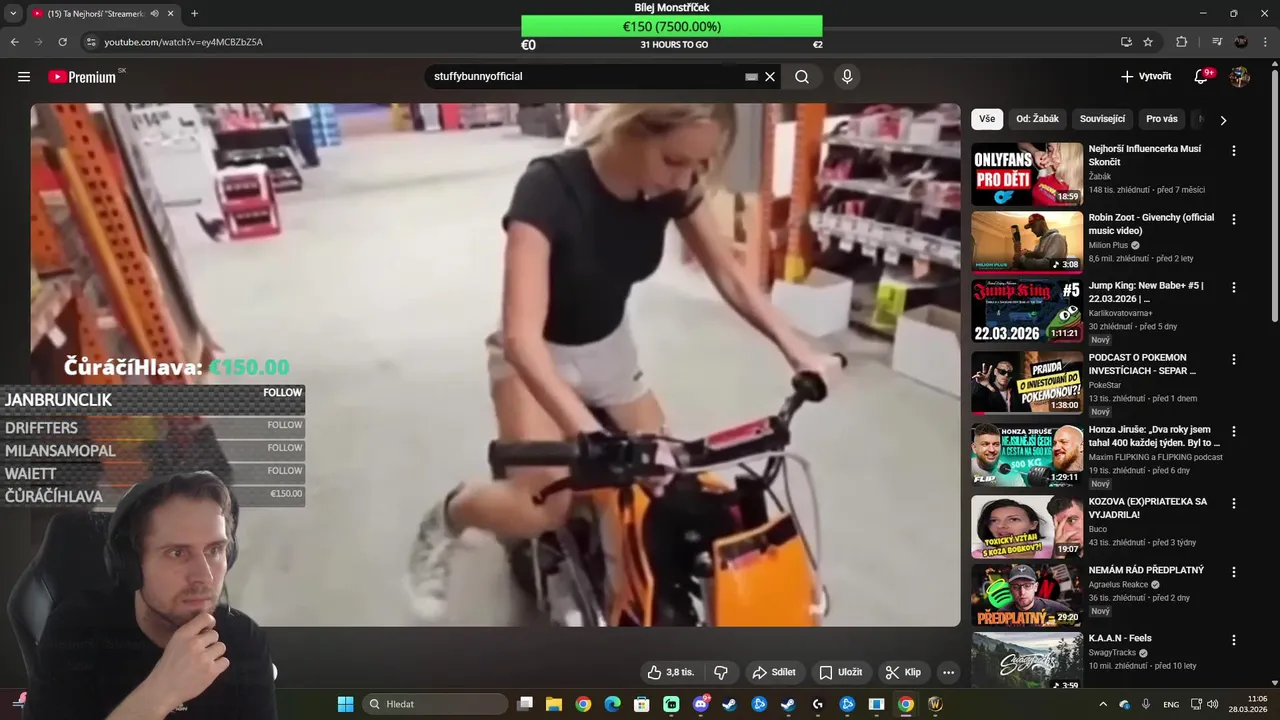Screen dimensions: 1280x720
Task: Click the Sdílet share button
Action: tap(774, 672)
